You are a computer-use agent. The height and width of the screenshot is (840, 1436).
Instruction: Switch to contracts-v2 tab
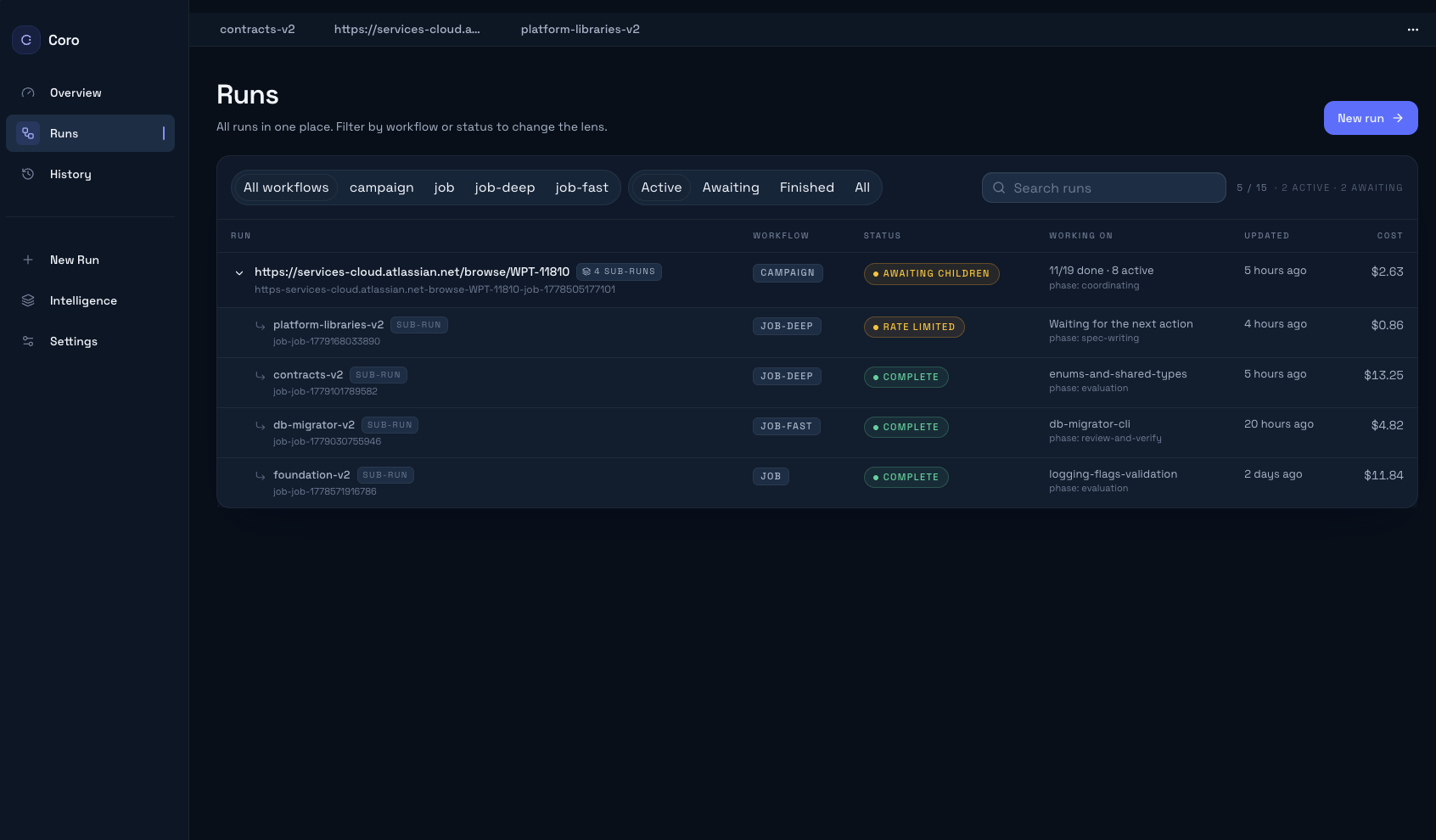257,29
